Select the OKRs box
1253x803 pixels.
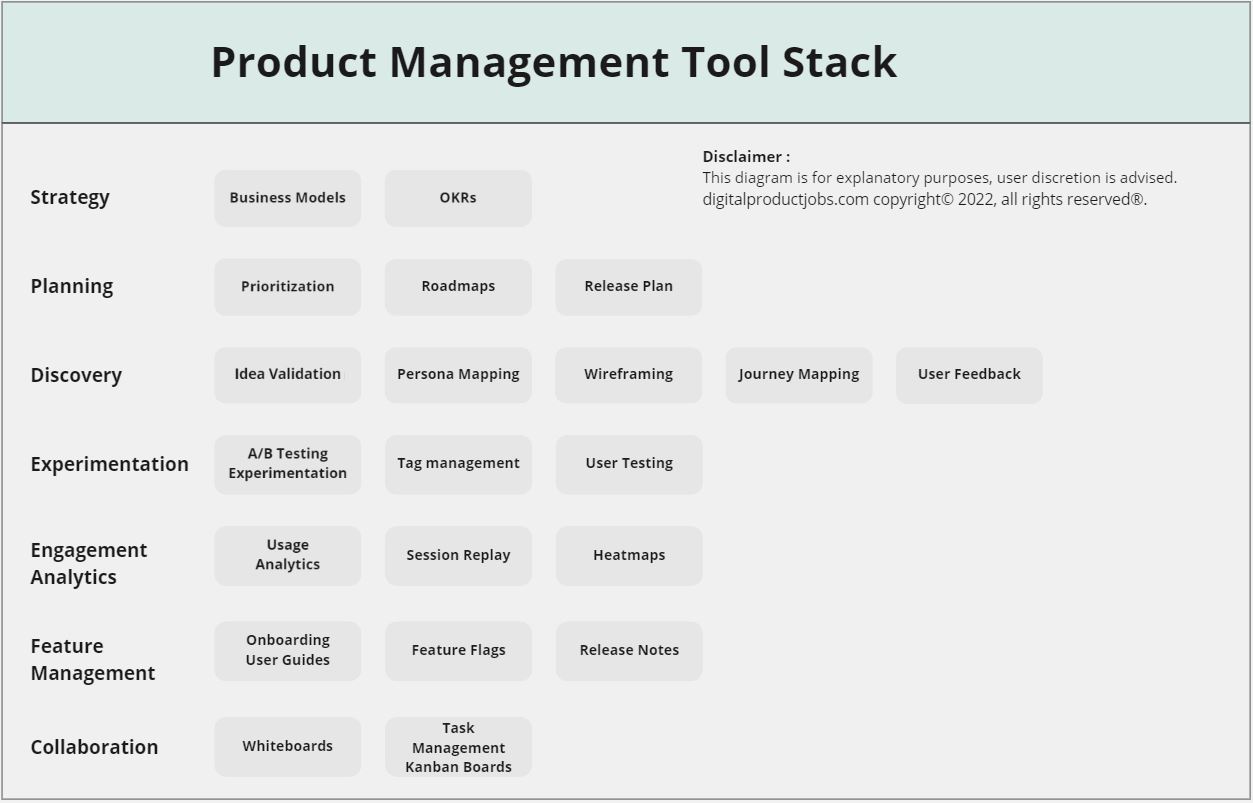458,198
